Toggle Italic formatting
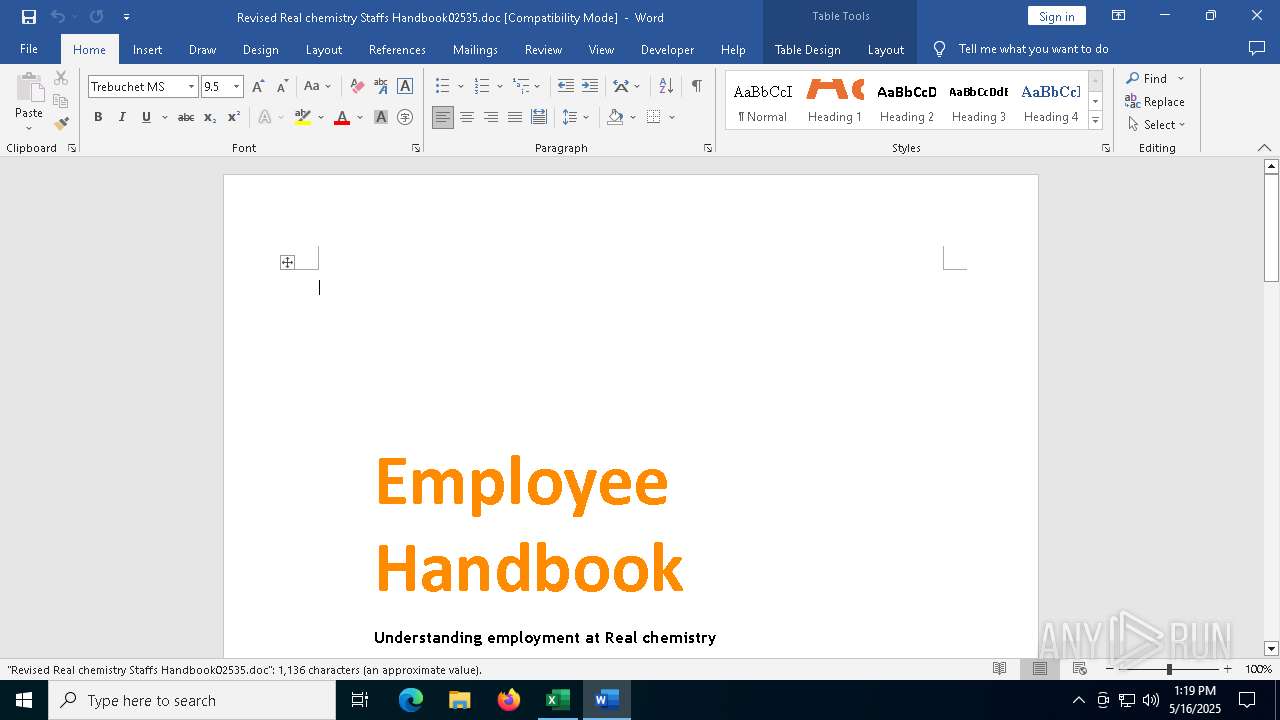Image resolution: width=1280 pixels, height=720 pixels. click(122, 117)
